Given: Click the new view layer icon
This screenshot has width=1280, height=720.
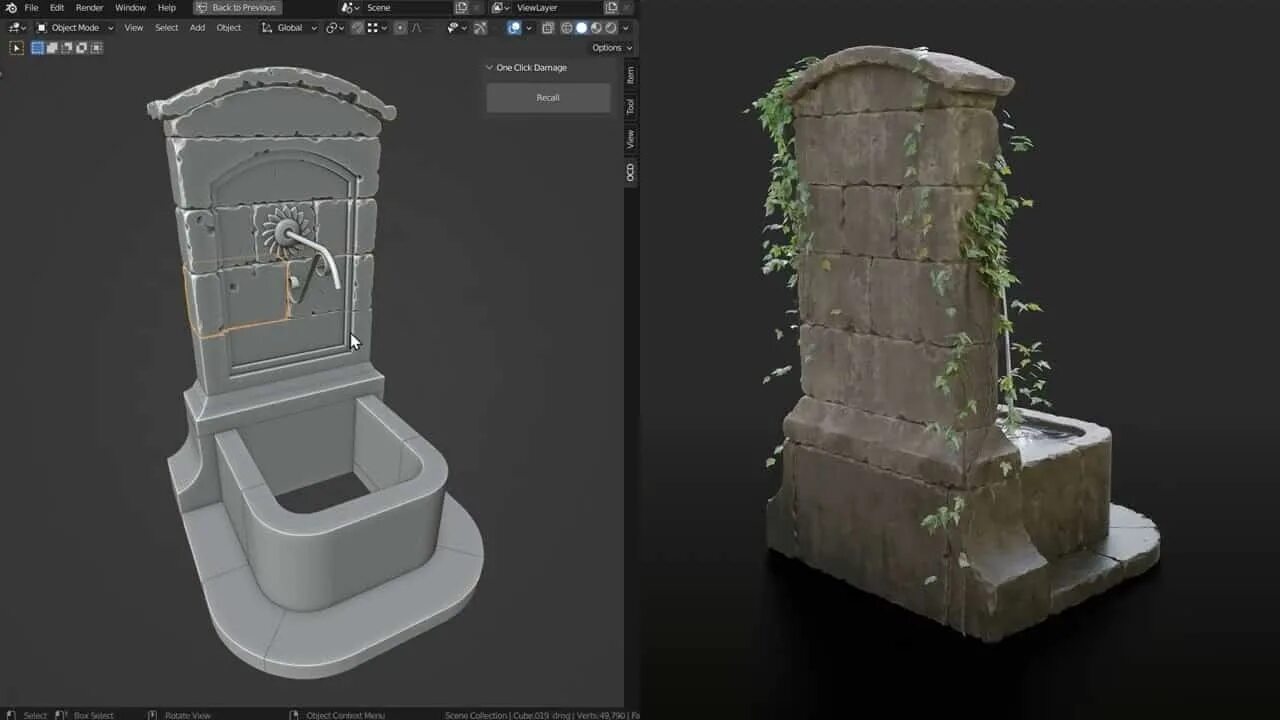Looking at the screenshot, I should click(611, 7).
